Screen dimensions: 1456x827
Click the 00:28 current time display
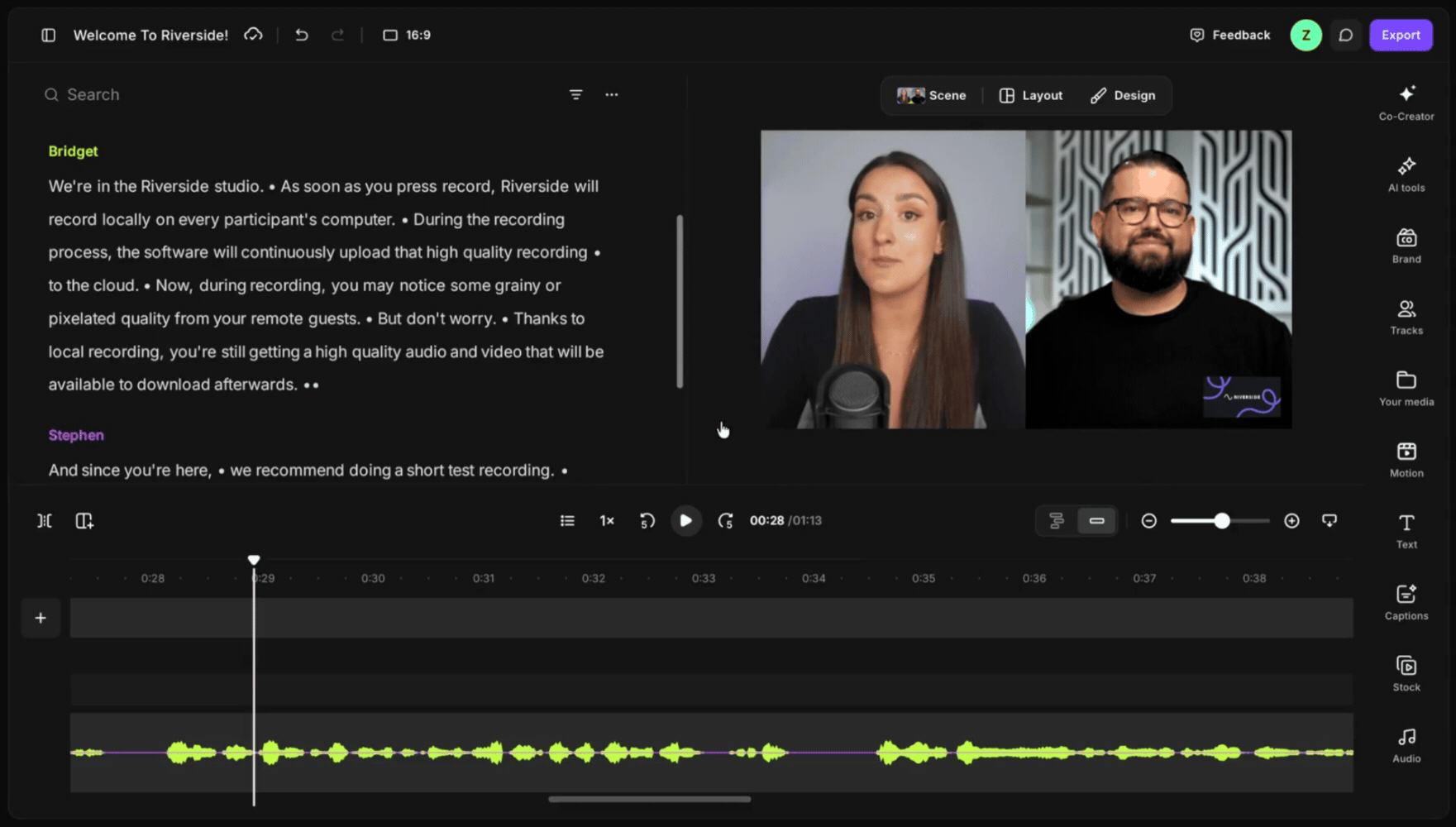(x=766, y=520)
